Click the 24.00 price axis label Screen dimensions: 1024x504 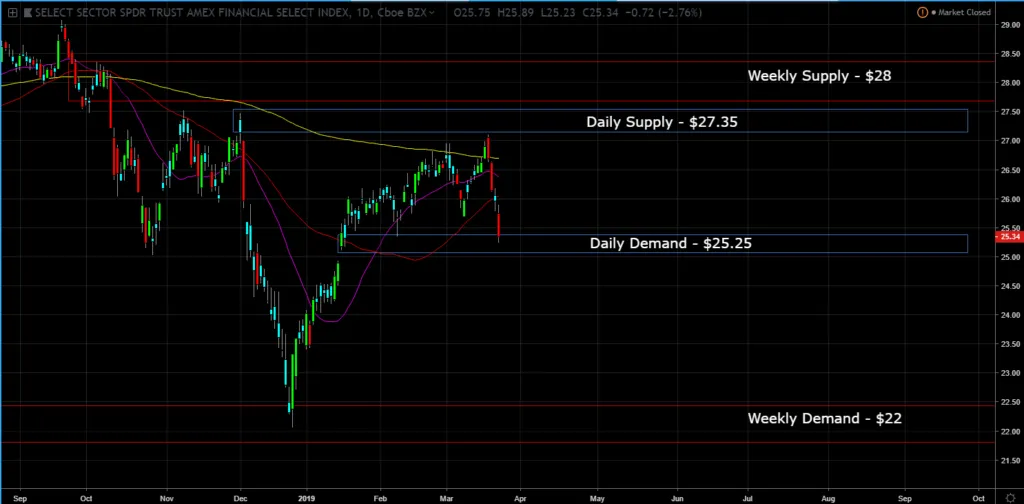(1010, 315)
